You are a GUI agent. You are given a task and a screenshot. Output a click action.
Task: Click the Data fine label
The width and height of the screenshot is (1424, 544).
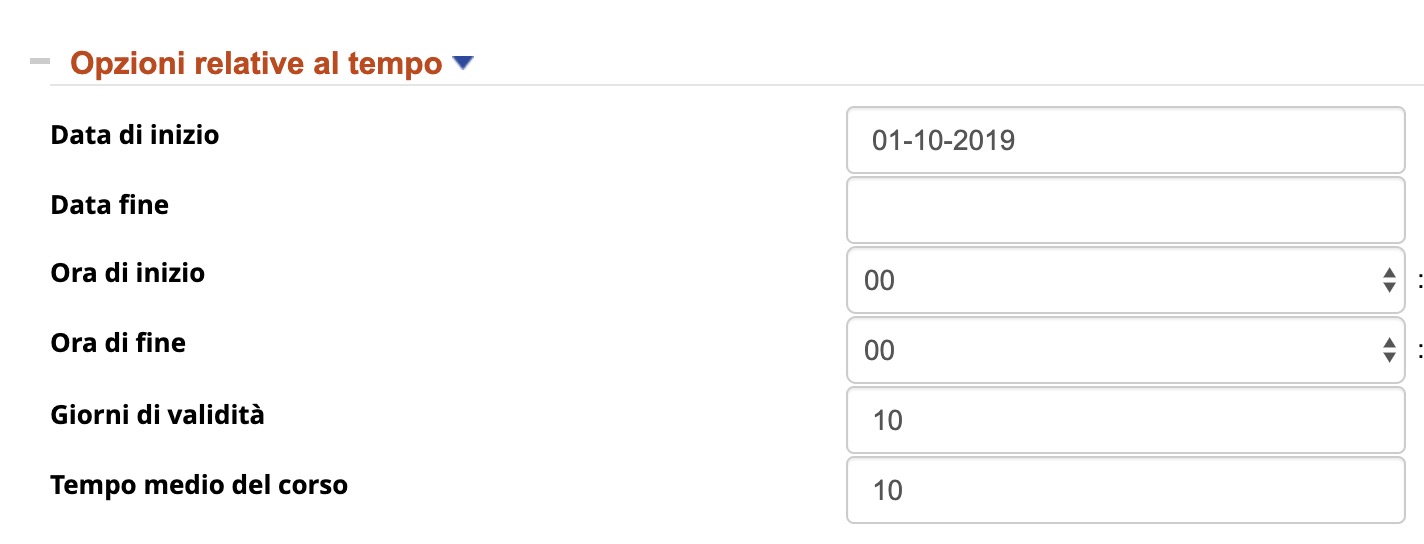click(110, 205)
